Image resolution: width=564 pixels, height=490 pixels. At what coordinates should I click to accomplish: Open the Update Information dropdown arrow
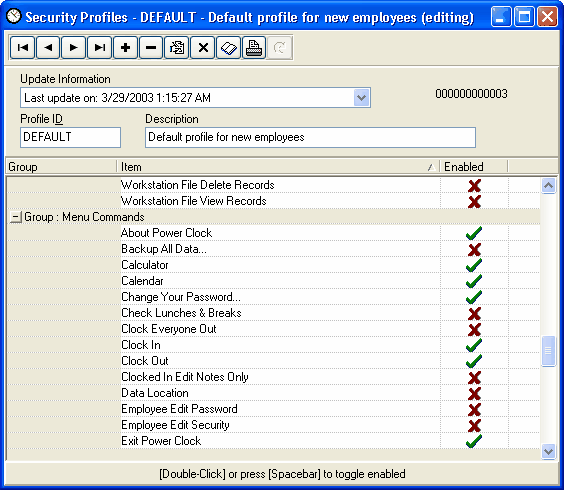[361, 97]
